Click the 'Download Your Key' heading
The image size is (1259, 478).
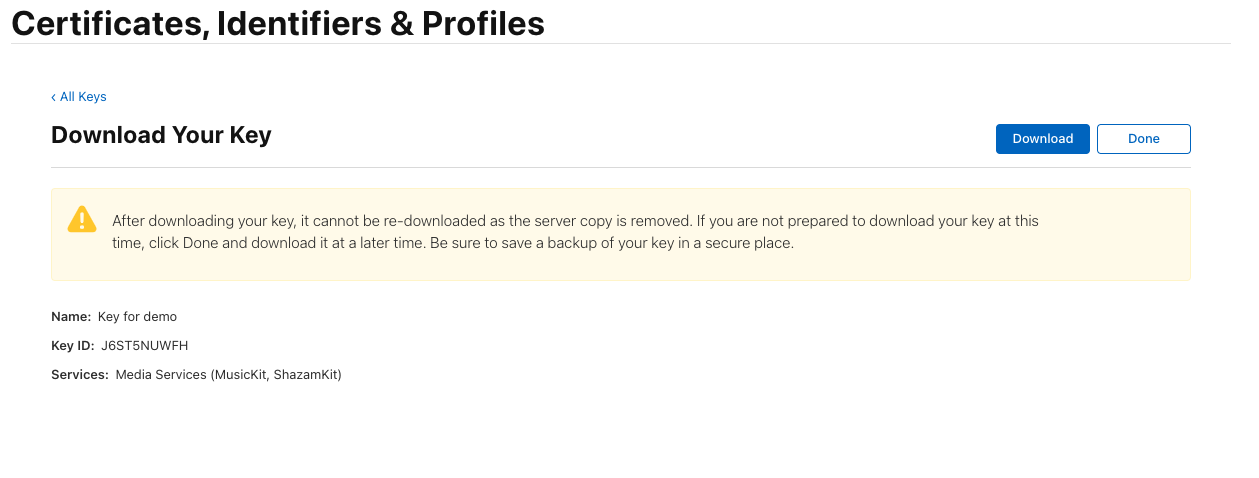(x=161, y=135)
